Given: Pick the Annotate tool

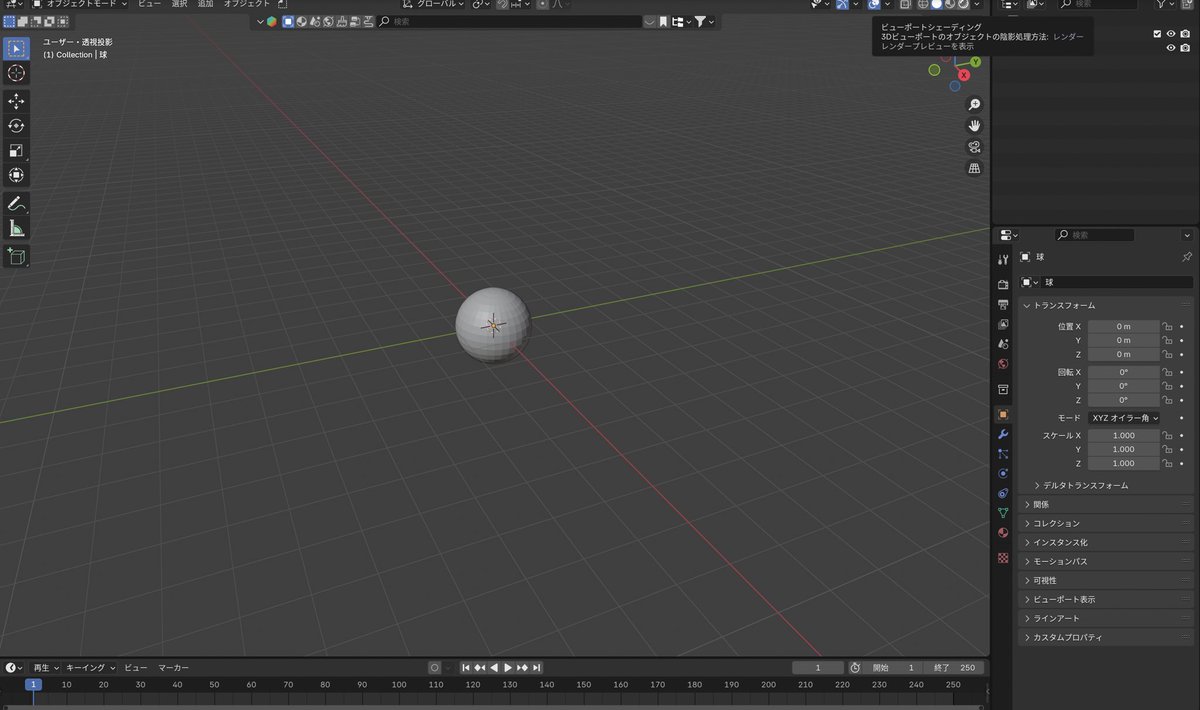Looking at the screenshot, I should pyautogui.click(x=16, y=204).
